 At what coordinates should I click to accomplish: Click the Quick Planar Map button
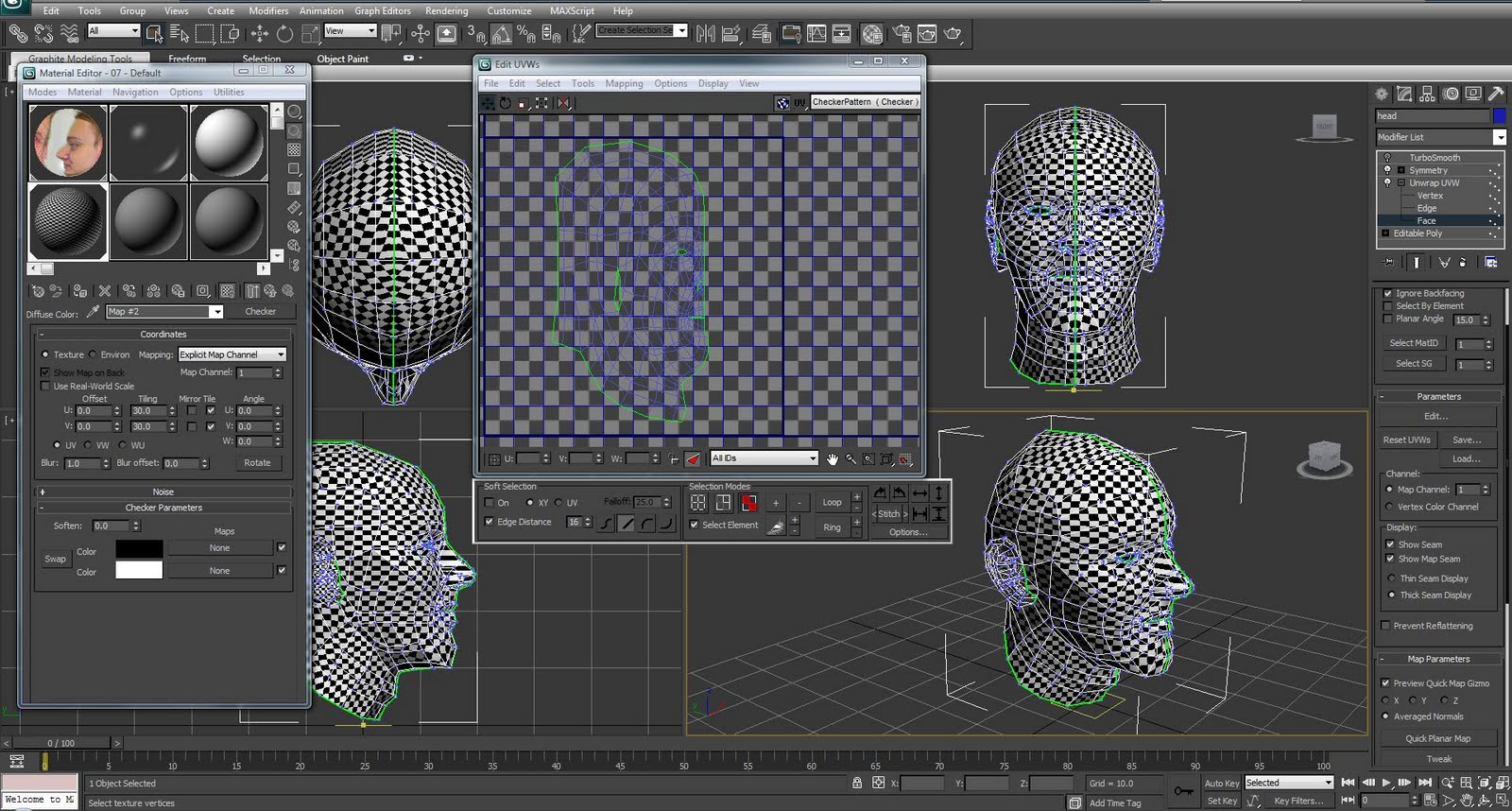(x=1437, y=738)
